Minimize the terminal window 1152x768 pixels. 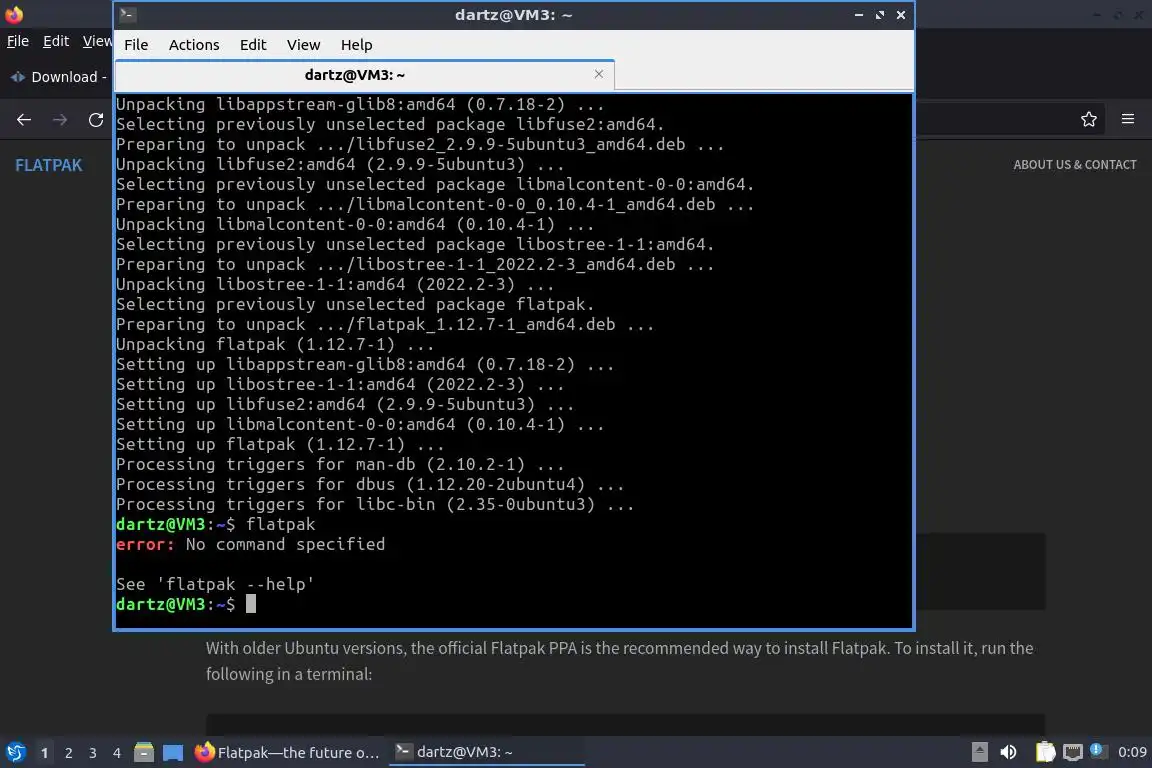[x=858, y=15]
